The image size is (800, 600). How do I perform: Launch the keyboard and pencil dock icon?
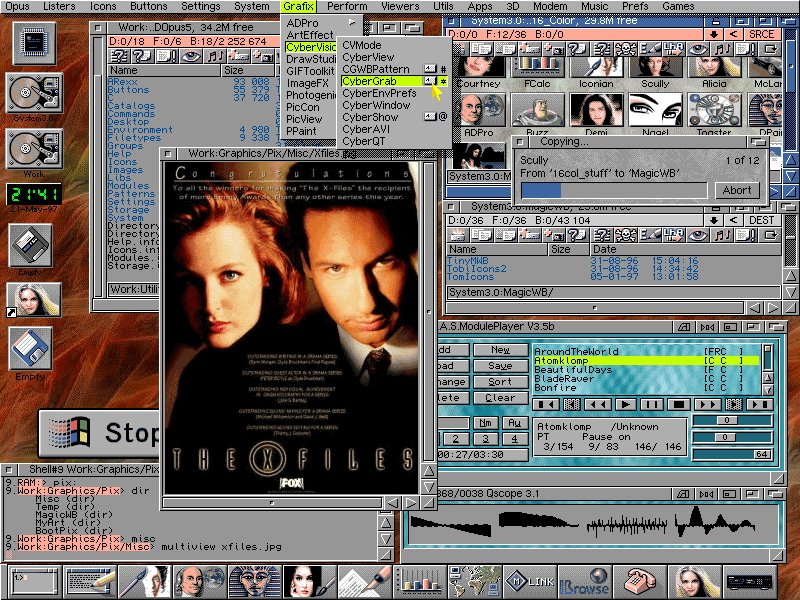[x=90, y=581]
